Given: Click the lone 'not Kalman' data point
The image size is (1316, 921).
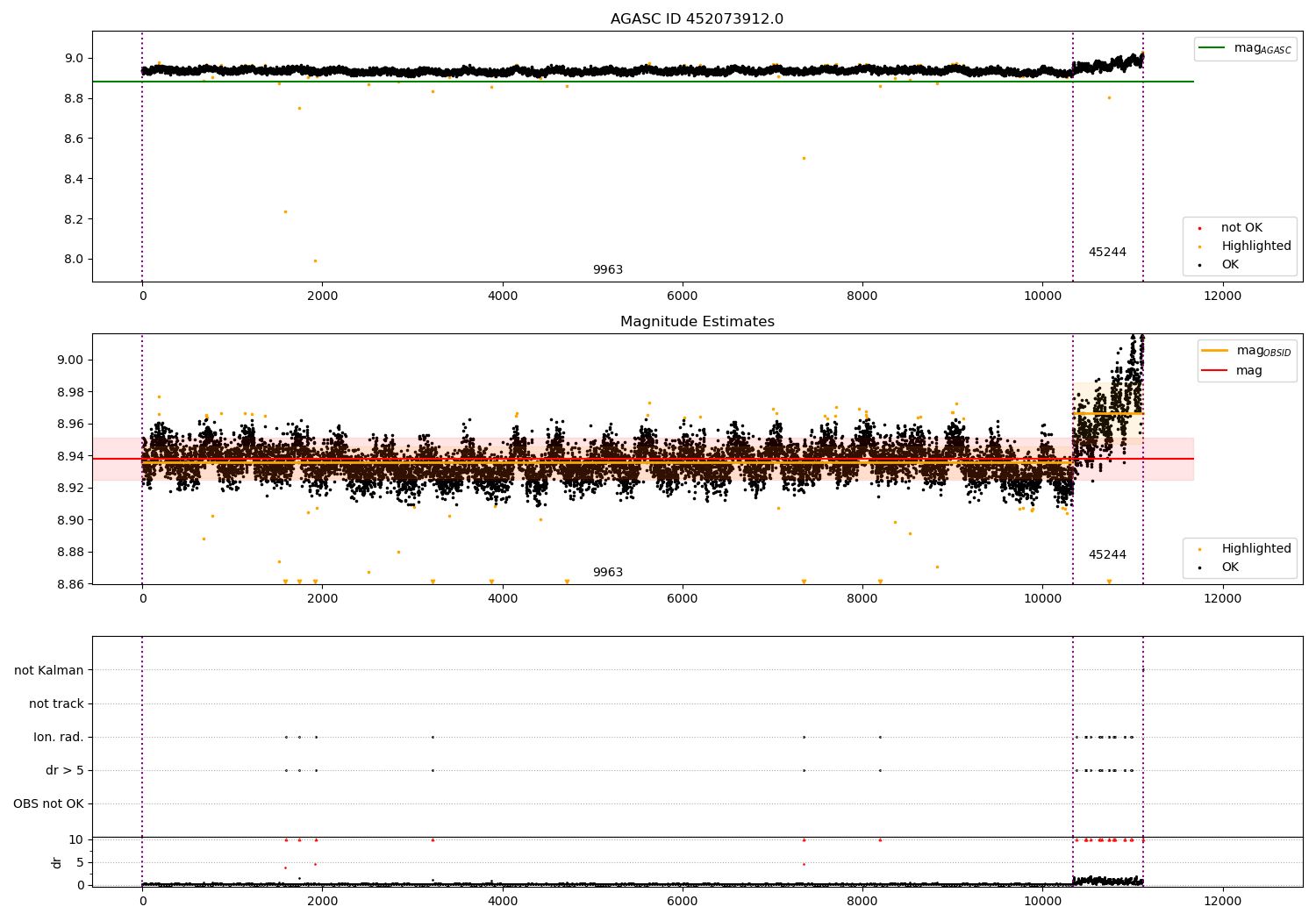Looking at the screenshot, I should tap(1142, 670).
